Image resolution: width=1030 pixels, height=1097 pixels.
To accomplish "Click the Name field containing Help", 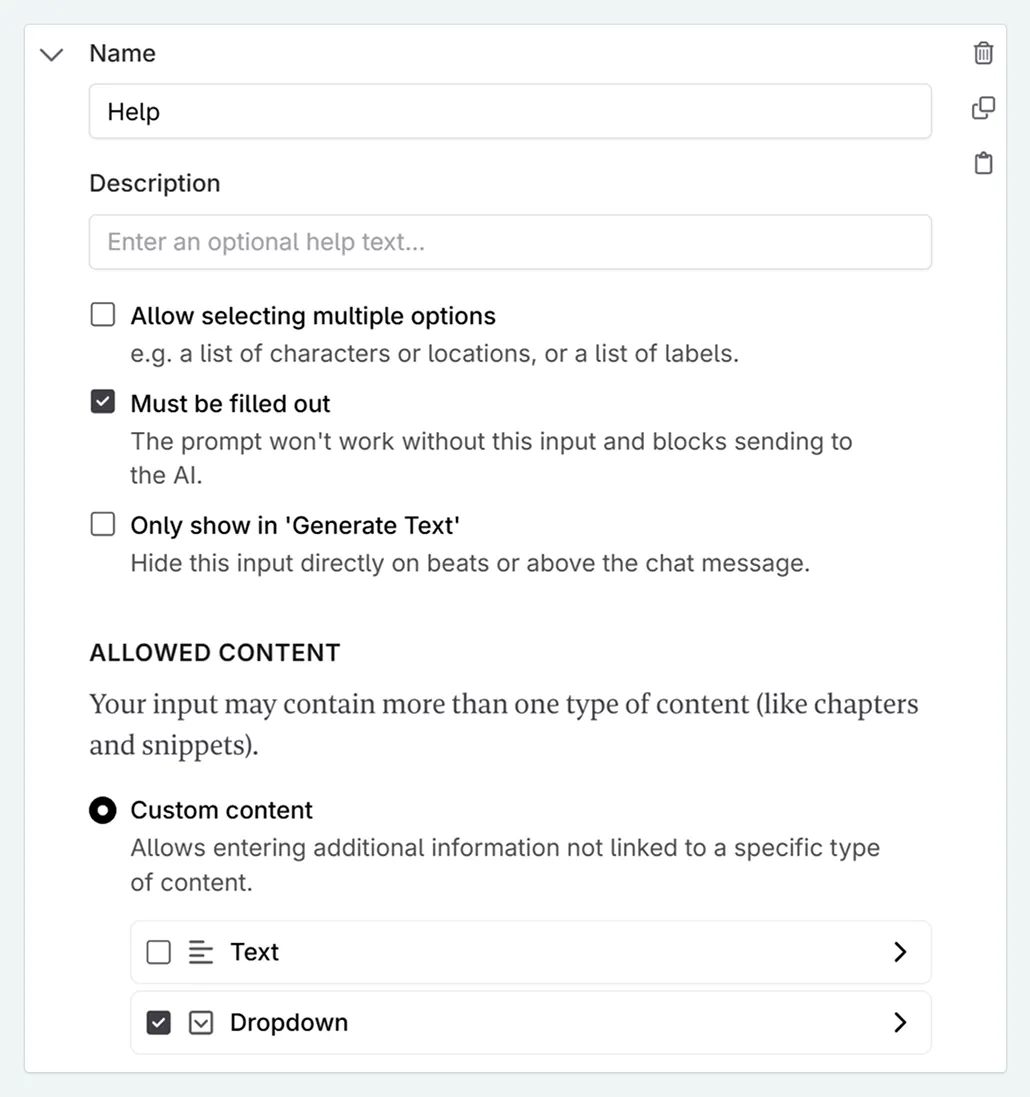I will [x=510, y=112].
